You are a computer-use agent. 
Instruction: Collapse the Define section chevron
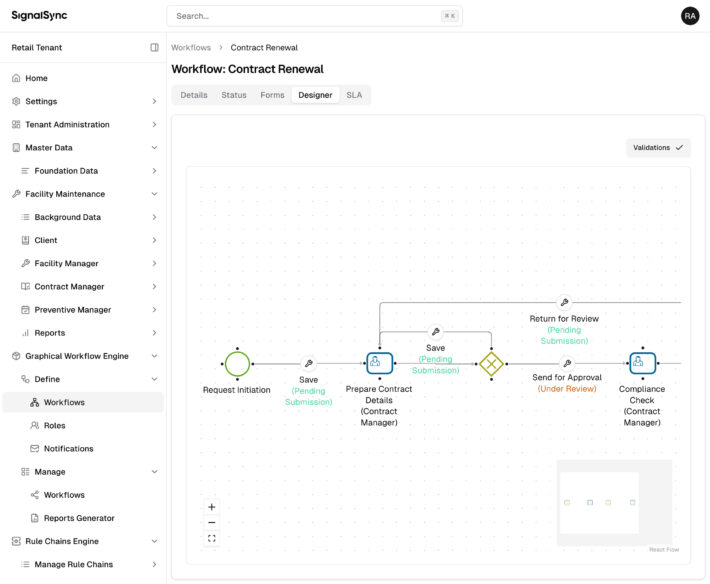pyautogui.click(x=154, y=379)
